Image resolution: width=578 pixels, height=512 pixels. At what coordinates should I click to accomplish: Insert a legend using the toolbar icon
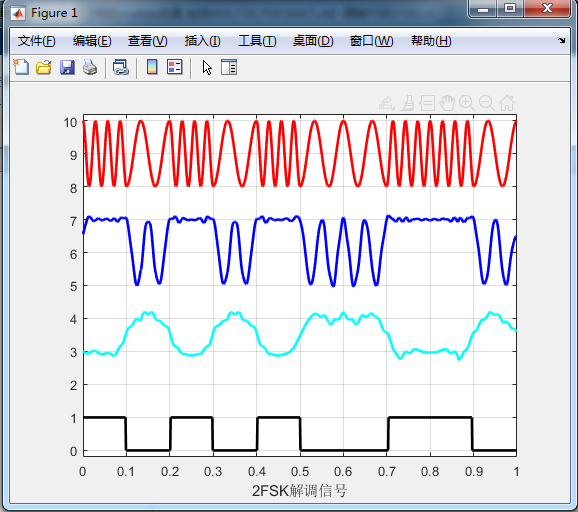tap(174, 67)
